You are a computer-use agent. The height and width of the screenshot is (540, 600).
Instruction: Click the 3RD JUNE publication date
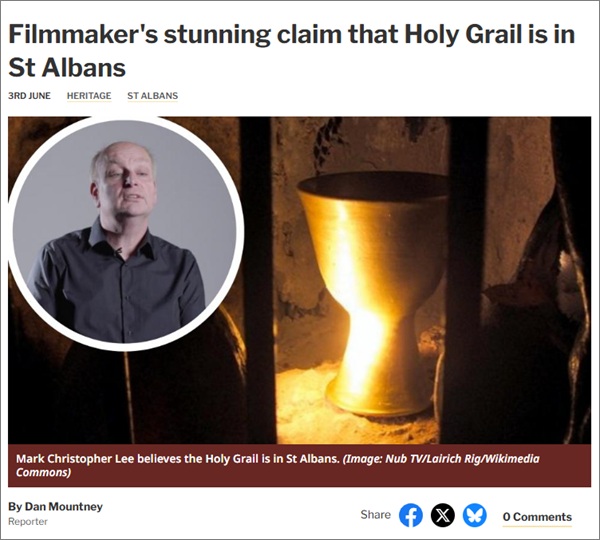tap(29, 96)
